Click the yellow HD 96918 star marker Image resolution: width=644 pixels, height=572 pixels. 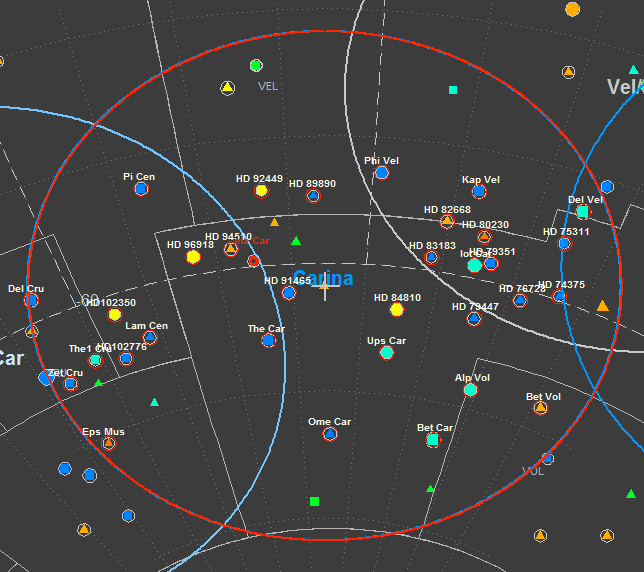(x=193, y=257)
